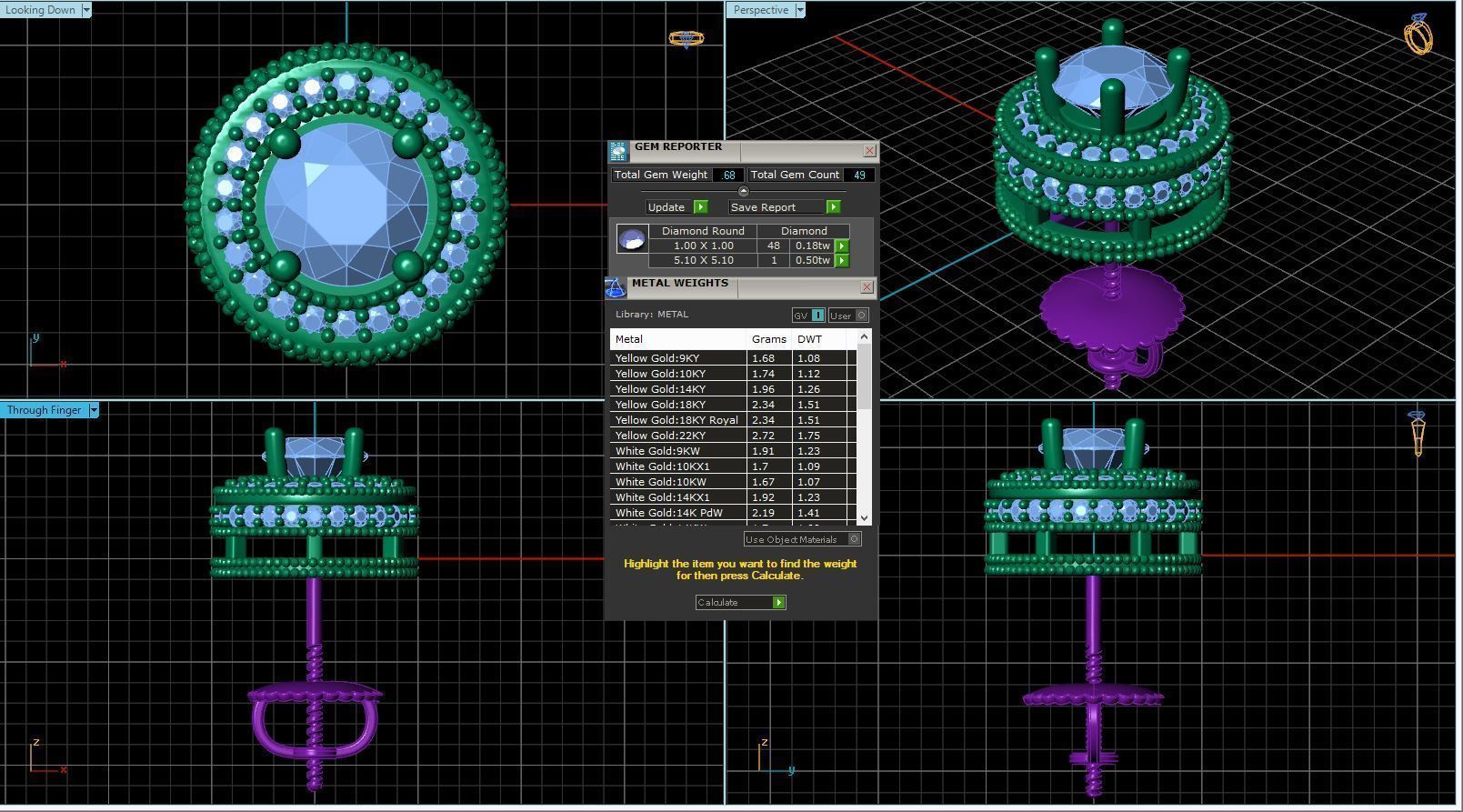Open the Perspective viewport dropdown

click(800, 10)
